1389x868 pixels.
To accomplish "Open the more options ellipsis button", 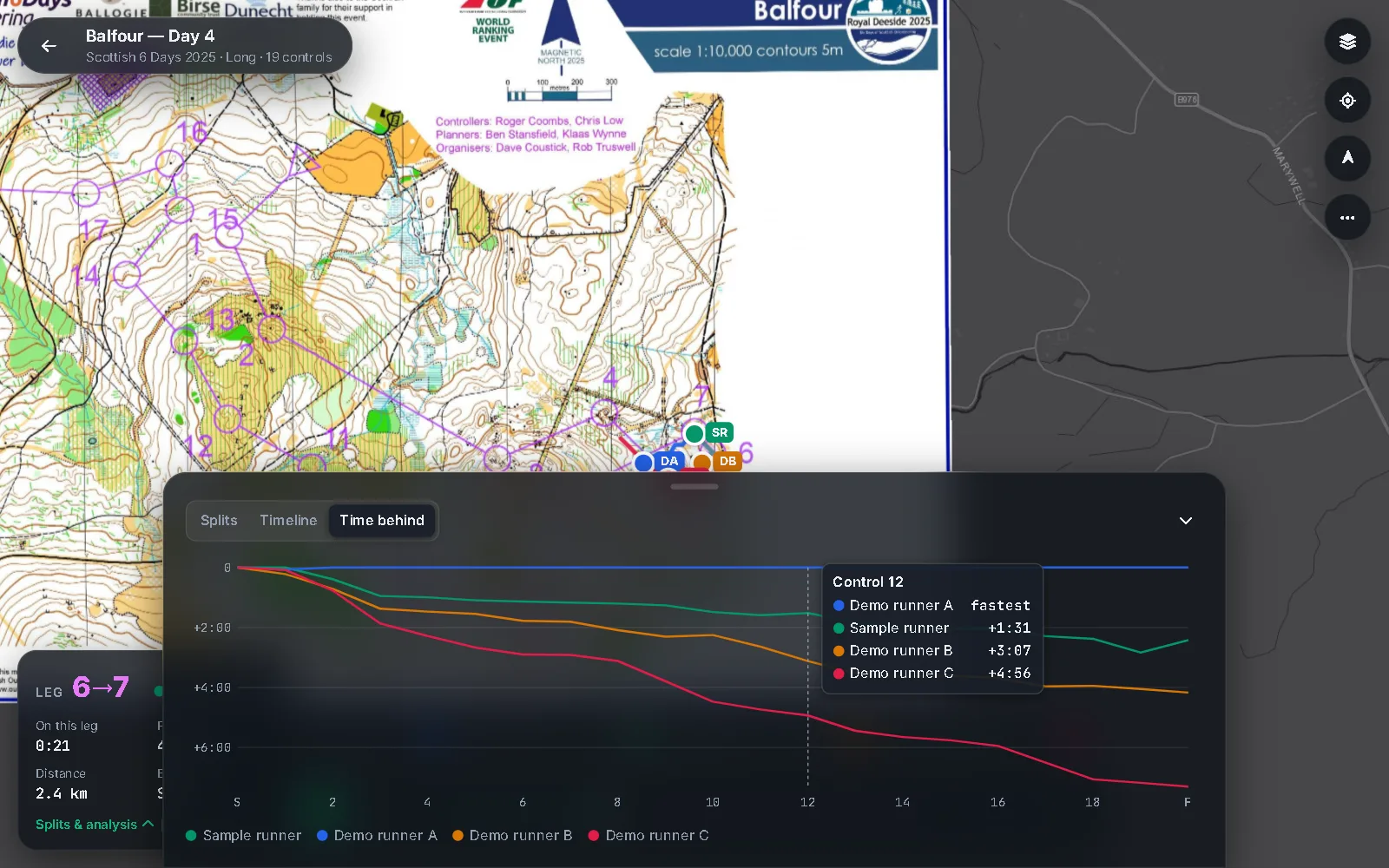I will point(1347,218).
